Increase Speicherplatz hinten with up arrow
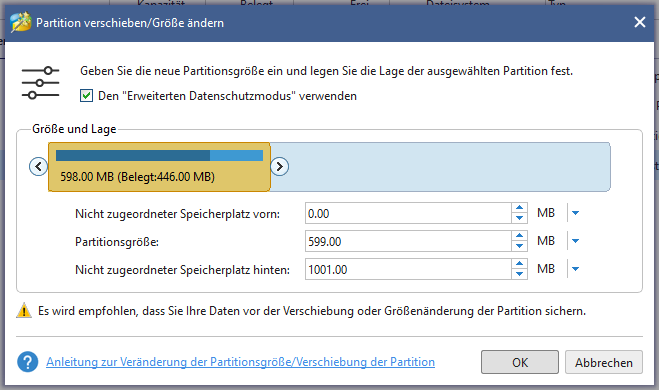Screen dimensions: 659x390 point(519,264)
